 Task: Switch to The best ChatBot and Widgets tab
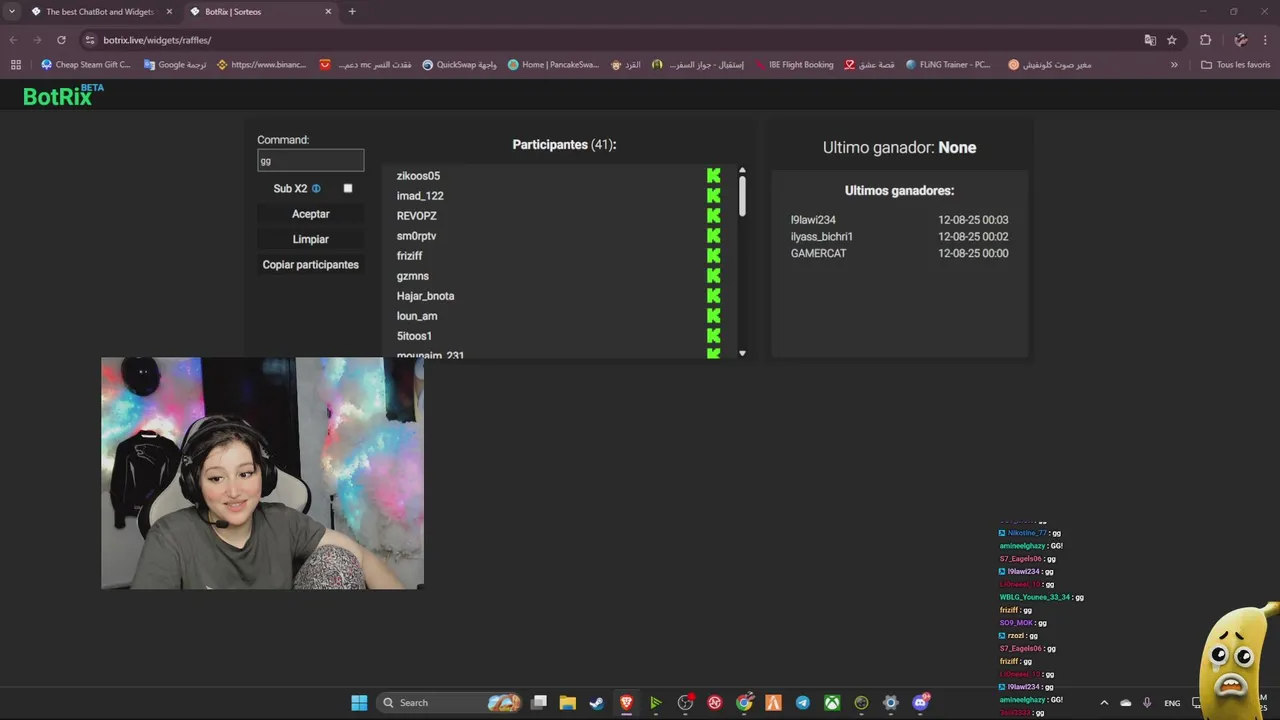point(101,12)
